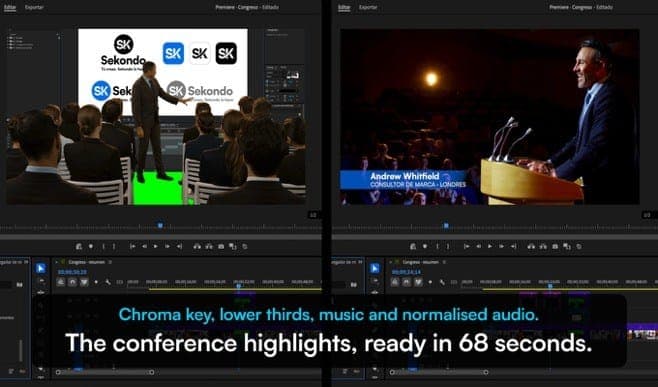Screen dimensions: 658x387
Task: Click left timeline ruler playhead
Action: pyautogui.click(x=238, y=286)
